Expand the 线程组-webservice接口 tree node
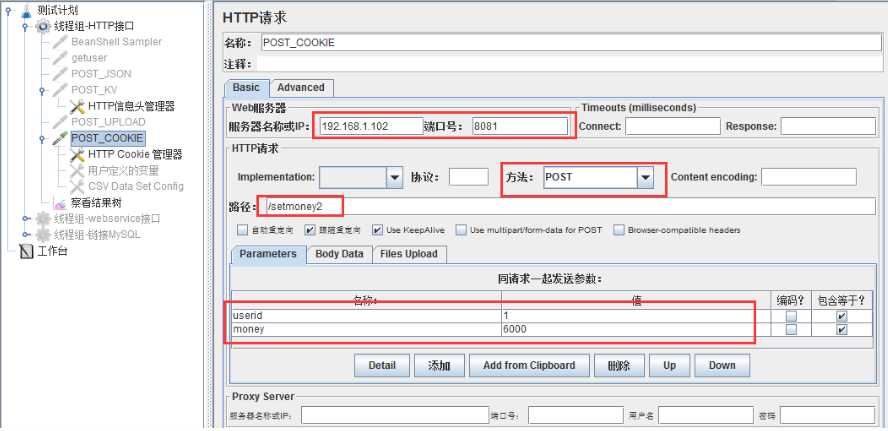The height and width of the screenshot is (431, 888). pyautogui.click(x=25, y=219)
